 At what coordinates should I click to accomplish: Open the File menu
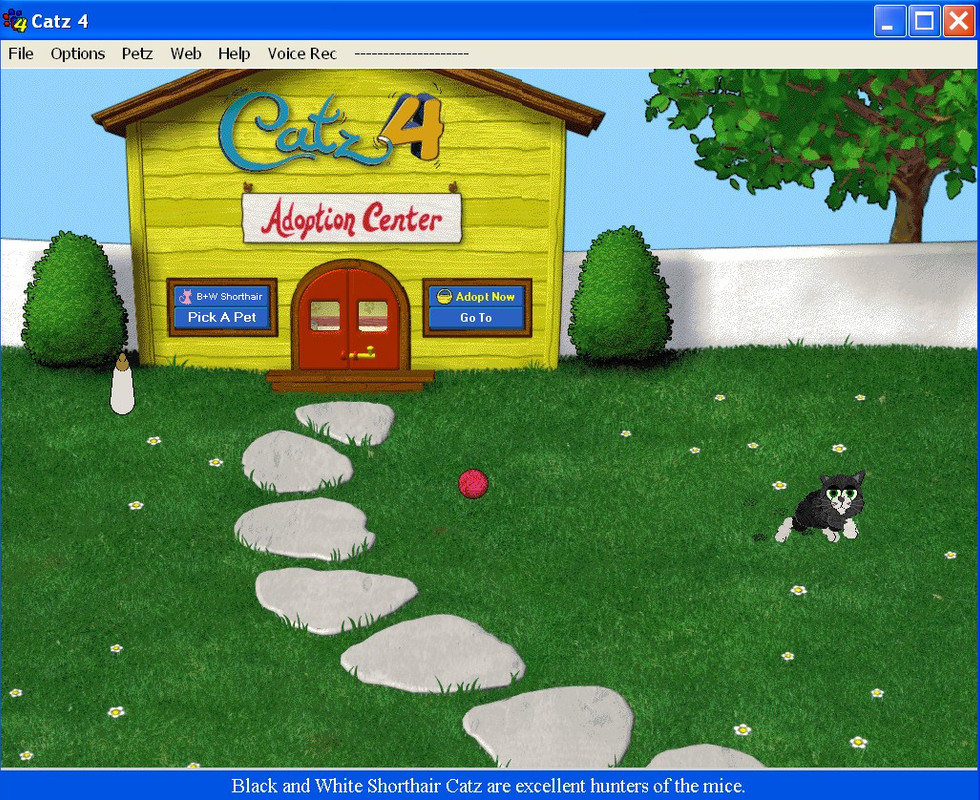coord(21,54)
